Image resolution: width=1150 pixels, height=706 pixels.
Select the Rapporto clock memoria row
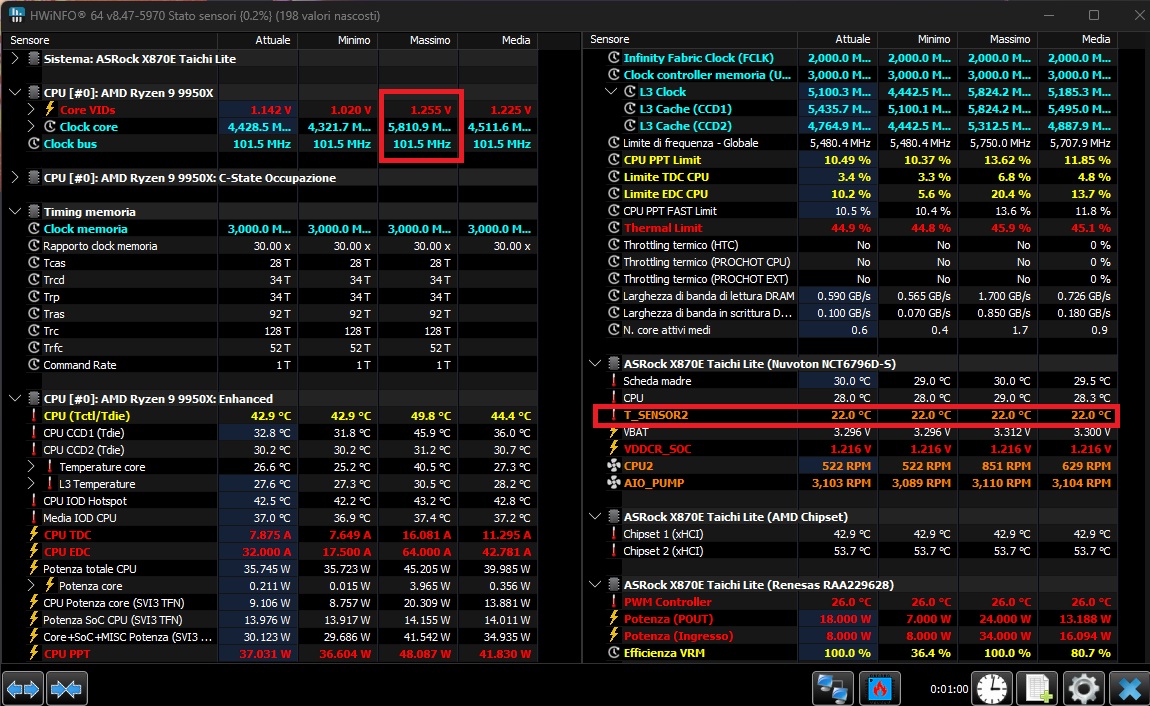pos(269,246)
